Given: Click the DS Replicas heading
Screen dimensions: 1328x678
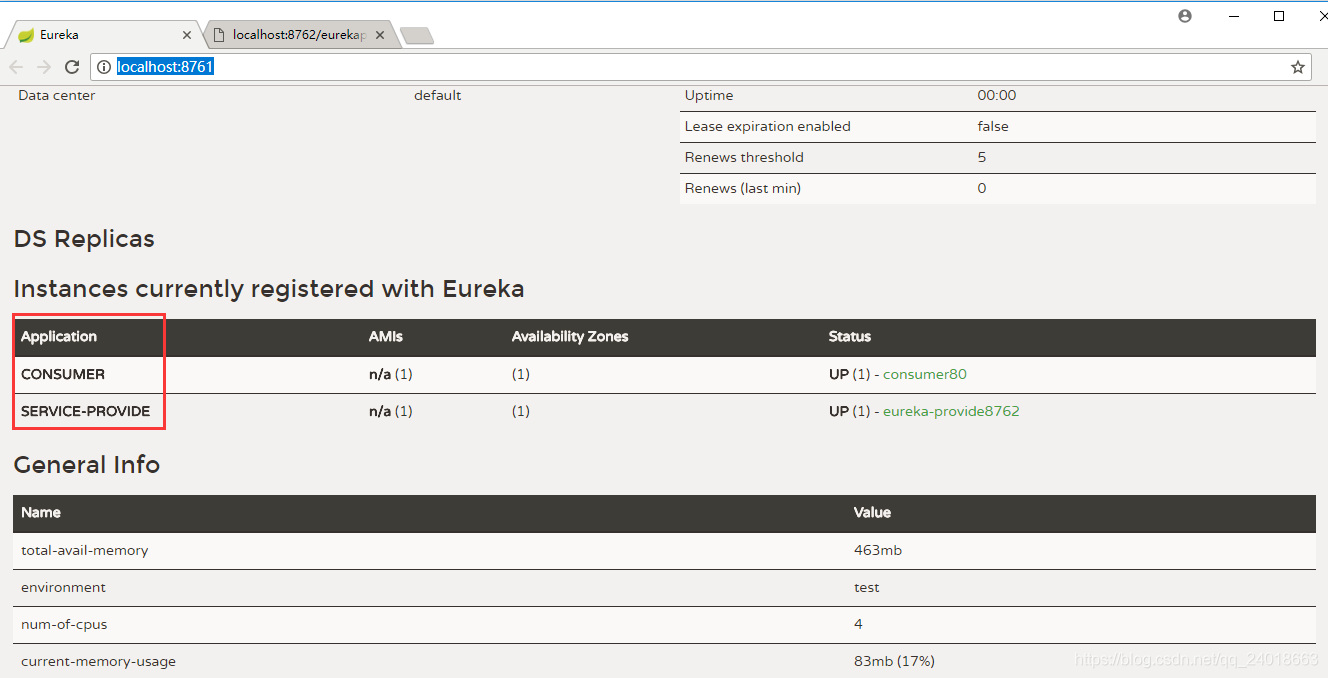Looking at the screenshot, I should 84,239.
